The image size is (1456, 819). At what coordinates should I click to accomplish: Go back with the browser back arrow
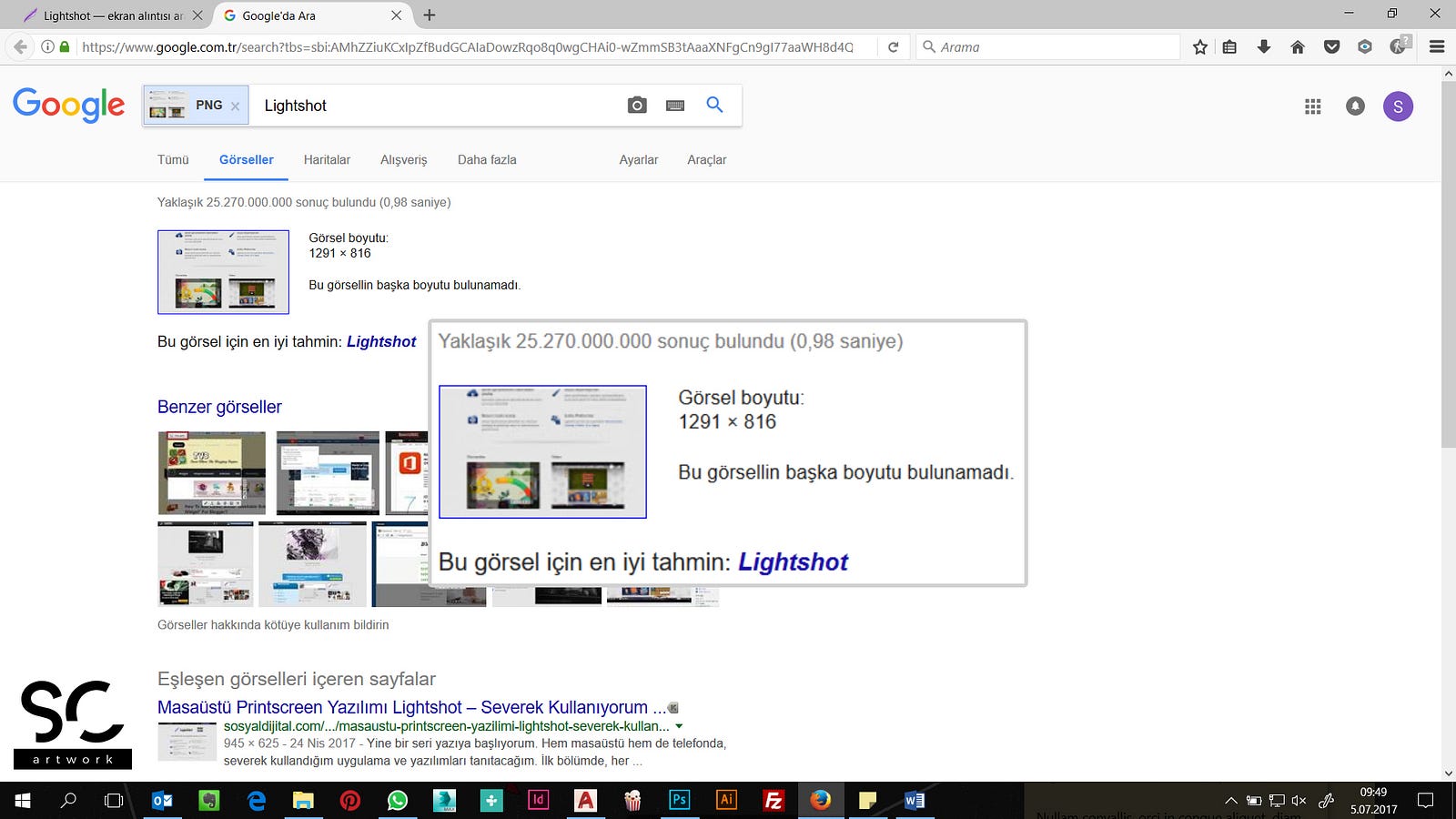(x=20, y=47)
